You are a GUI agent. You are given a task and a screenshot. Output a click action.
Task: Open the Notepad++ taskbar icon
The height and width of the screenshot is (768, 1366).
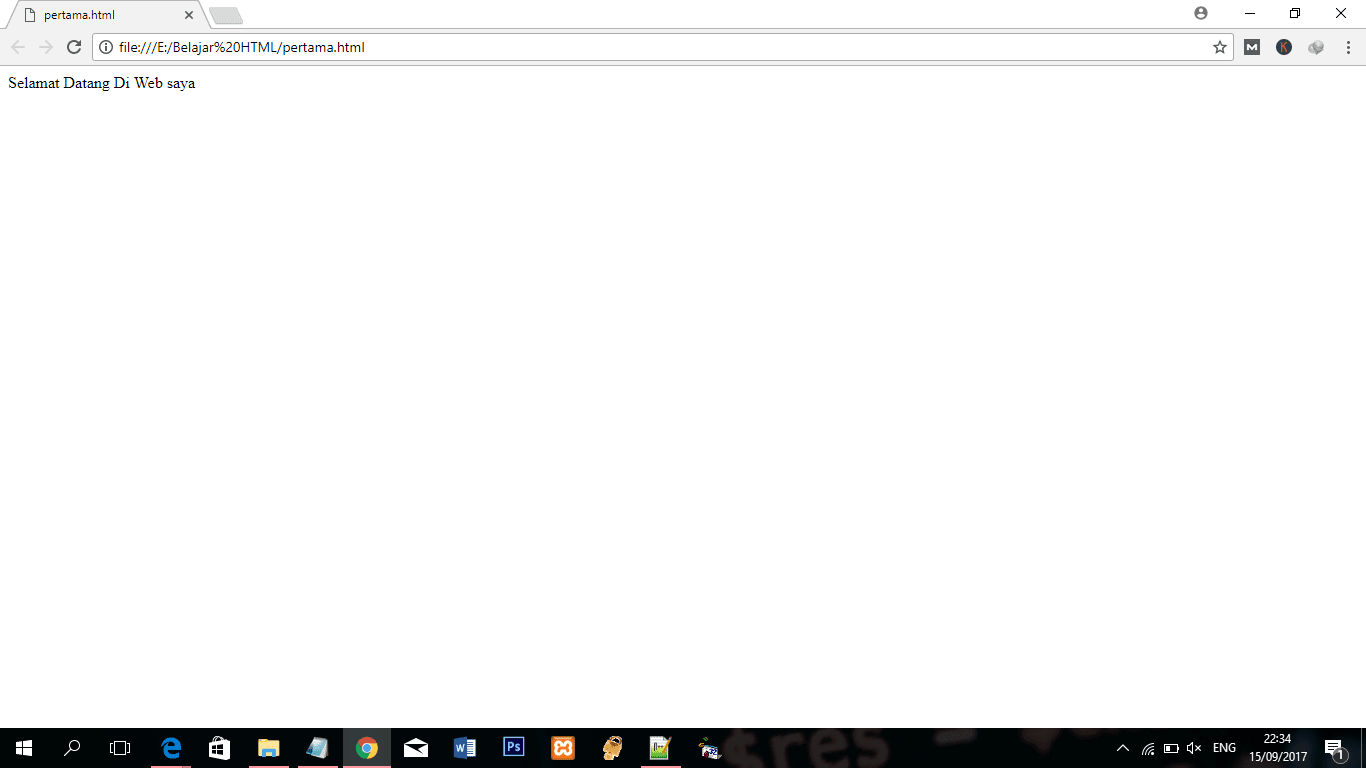661,748
